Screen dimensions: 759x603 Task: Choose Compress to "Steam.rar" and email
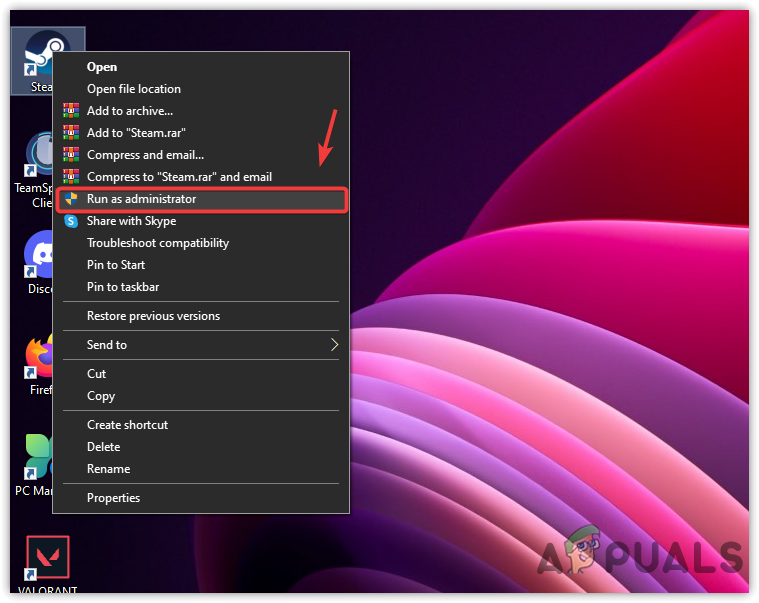(201, 177)
